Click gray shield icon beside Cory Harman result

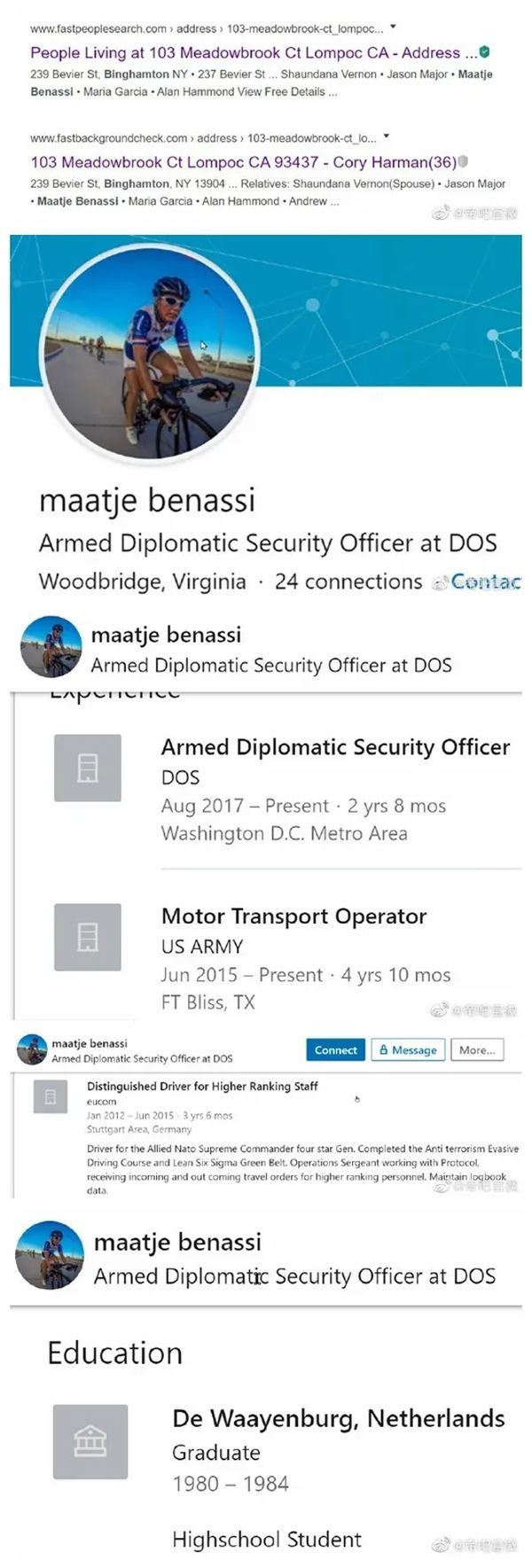pos(463,162)
